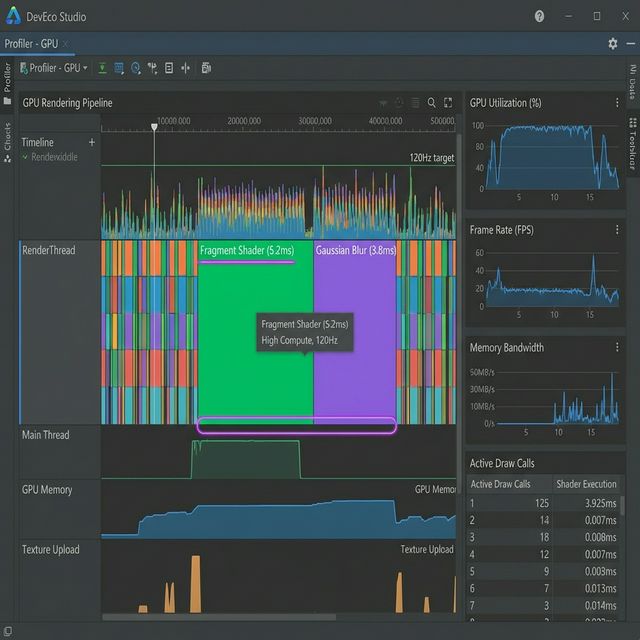The image size is (640, 640).
Task: Click the bottom-left status bar icon
Action: coord(7,631)
